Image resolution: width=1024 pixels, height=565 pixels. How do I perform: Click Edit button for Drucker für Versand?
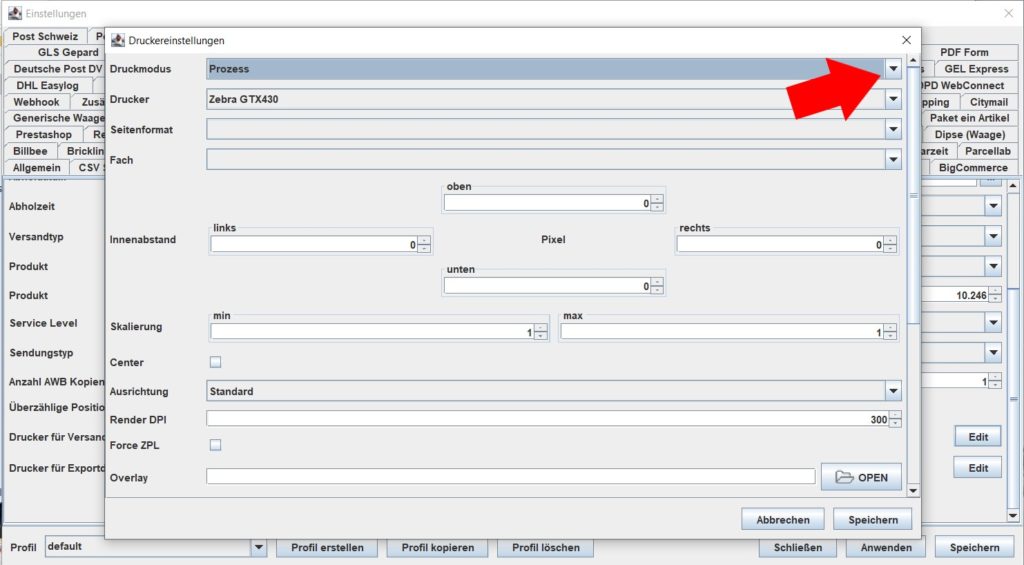coord(978,437)
